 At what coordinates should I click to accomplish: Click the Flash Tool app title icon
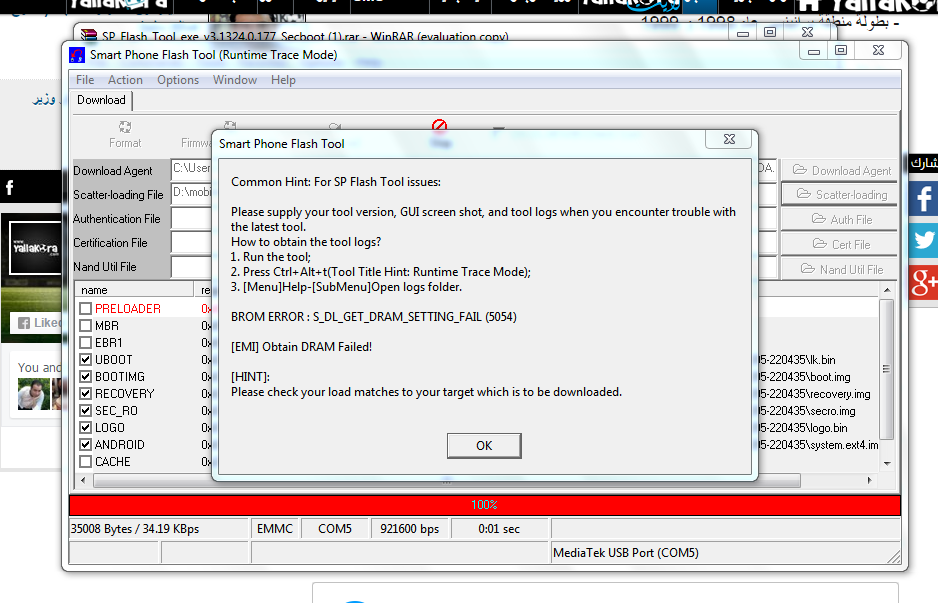point(77,55)
